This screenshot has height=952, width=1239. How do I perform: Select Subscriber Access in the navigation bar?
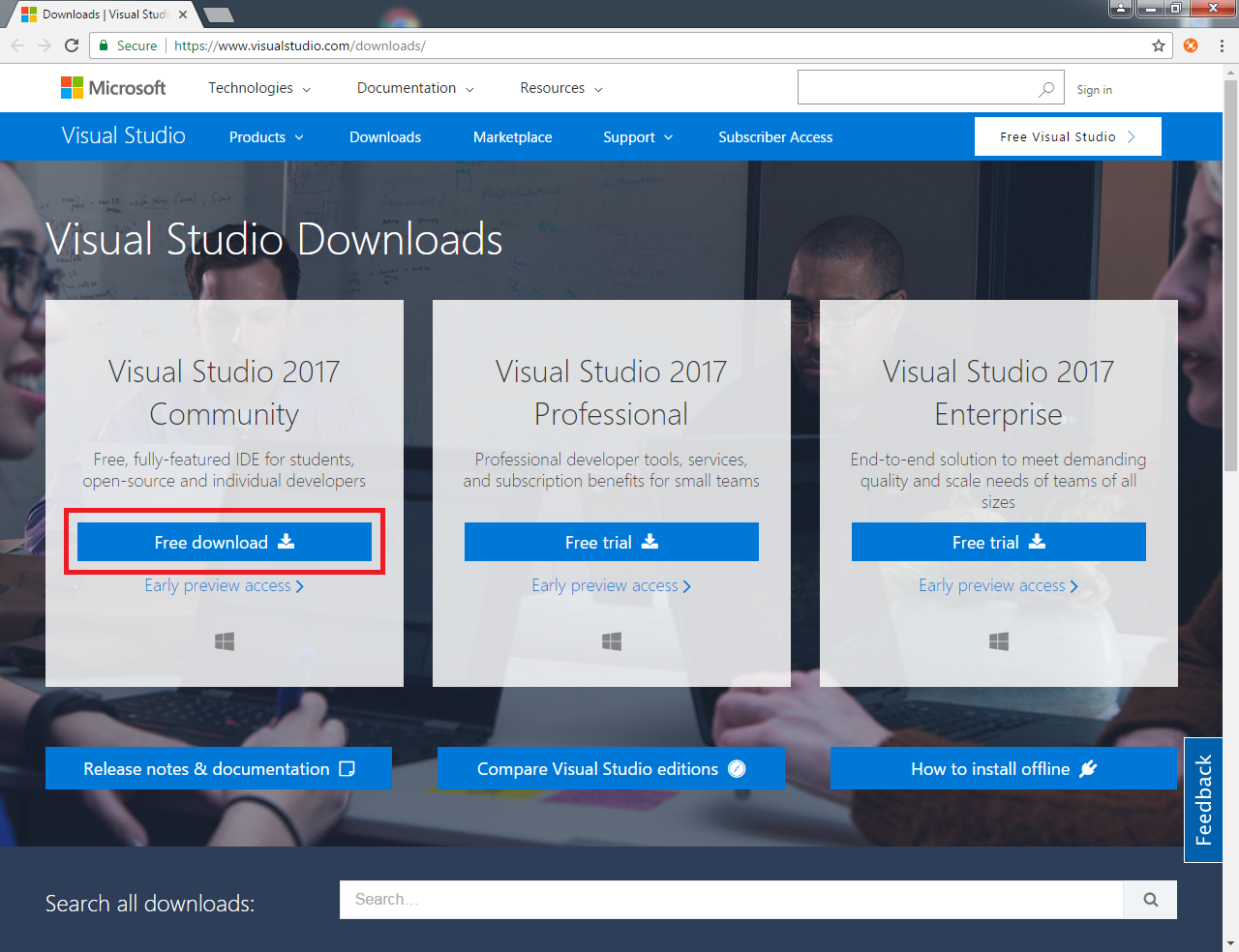775,137
